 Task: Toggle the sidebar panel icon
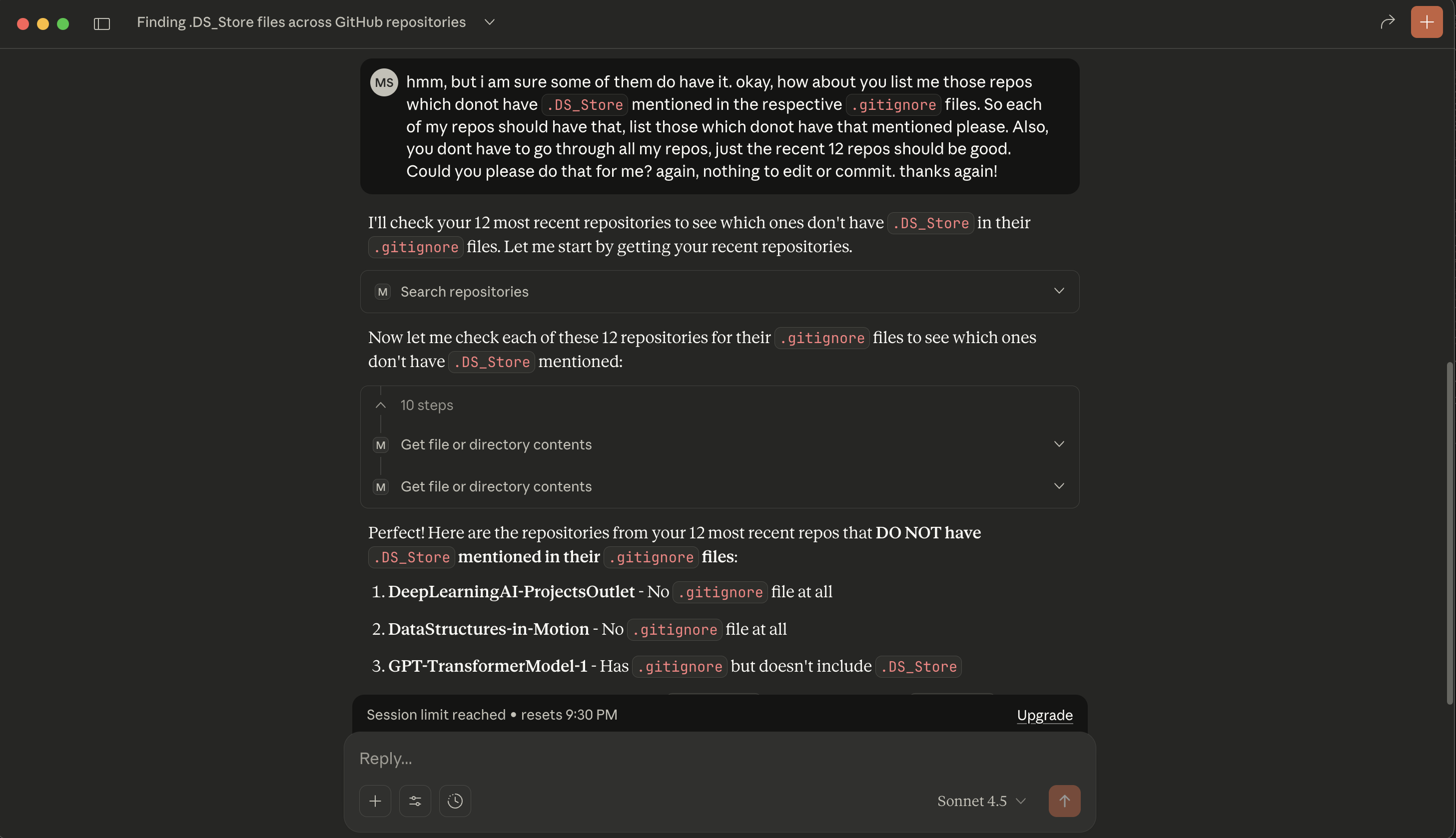[102, 23]
